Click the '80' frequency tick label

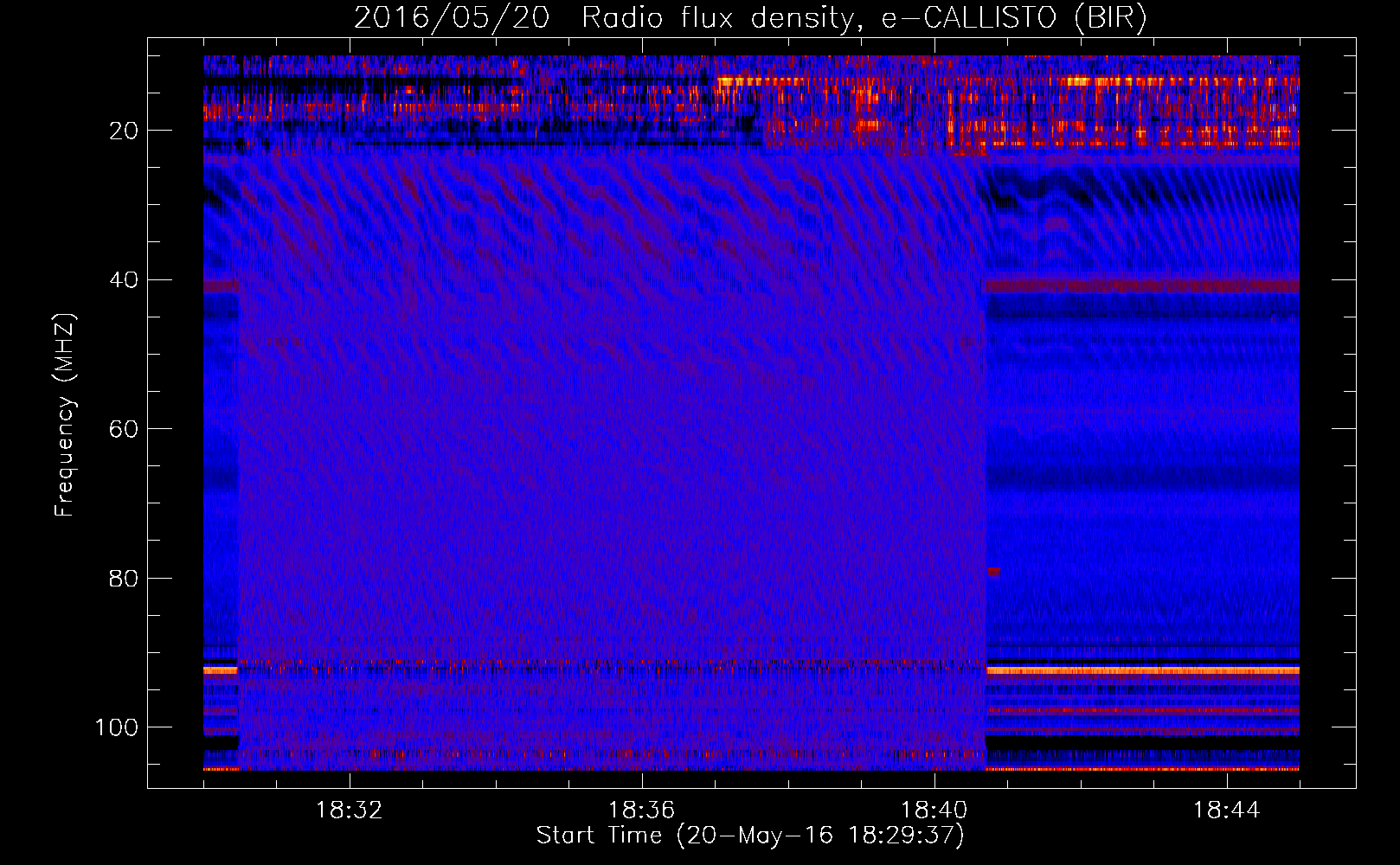click(x=124, y=578)
